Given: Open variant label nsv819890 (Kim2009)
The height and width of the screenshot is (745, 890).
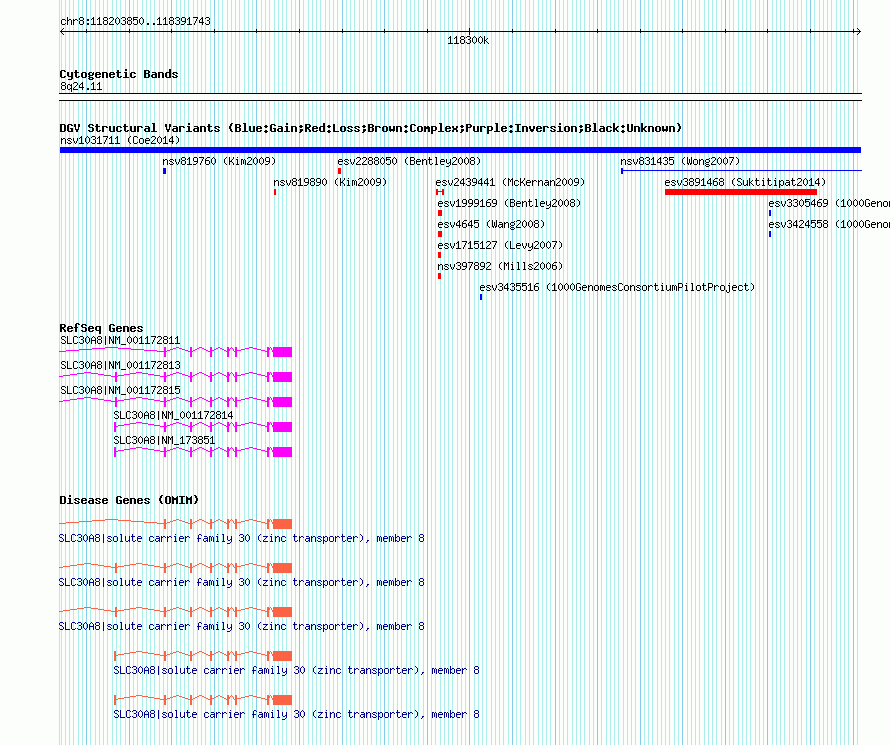Looking at the screenshot, I should click(330, 182).
